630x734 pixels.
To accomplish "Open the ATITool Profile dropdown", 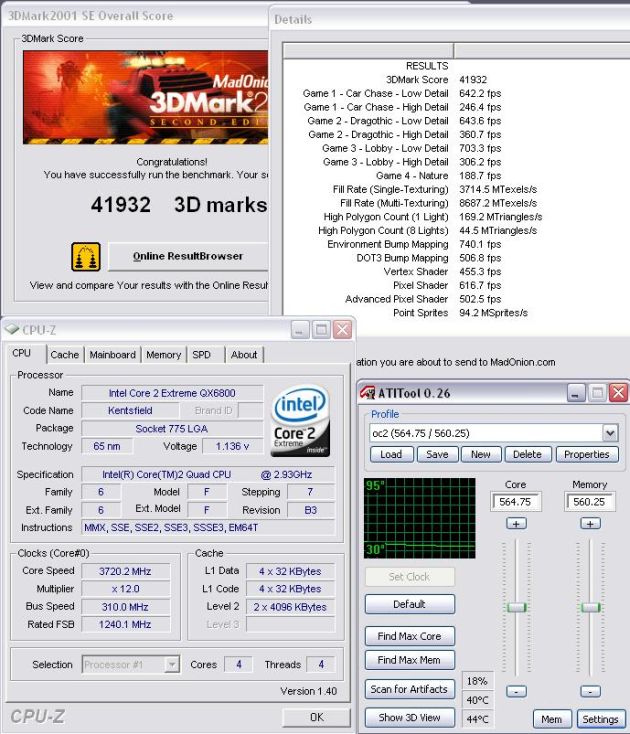I will pyautogui.click(x=610, y=433).
